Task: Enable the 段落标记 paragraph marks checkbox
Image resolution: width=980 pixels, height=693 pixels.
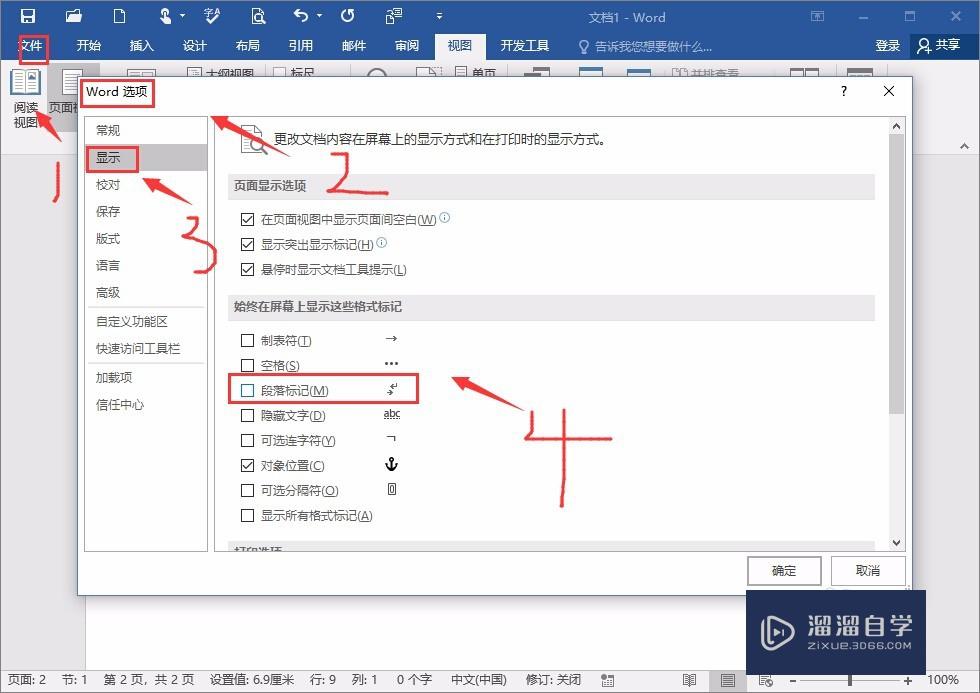Action: [x=246, y=389]
